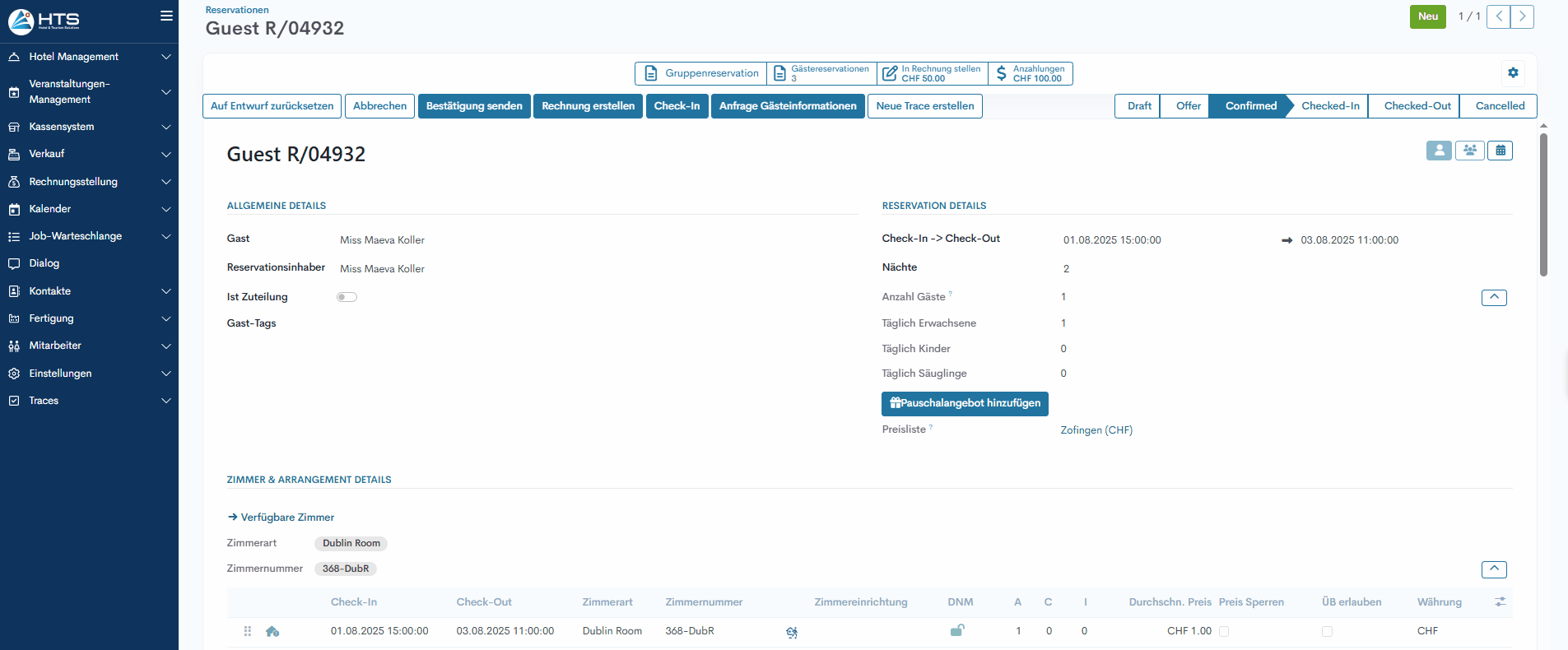
Task: Click the DNM unlock icon in room row
Action: pos(957,631)
